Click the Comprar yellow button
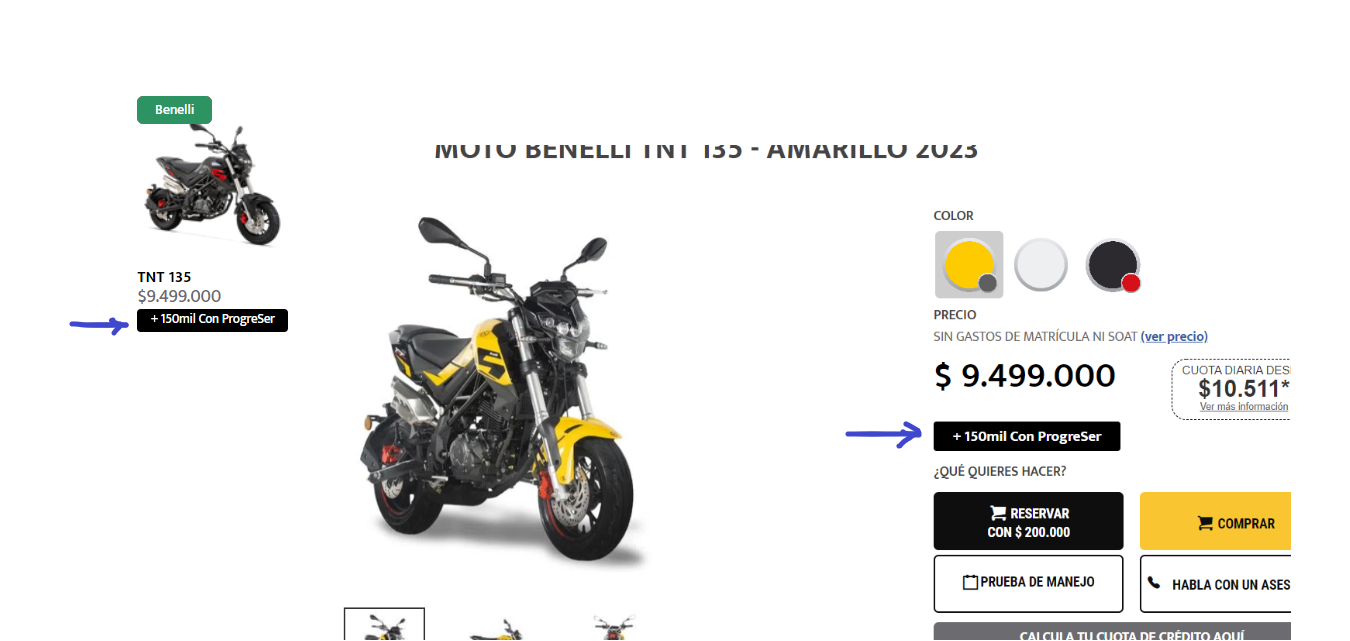This screenshot has width=1350, height=641. tap(1215, 521)
